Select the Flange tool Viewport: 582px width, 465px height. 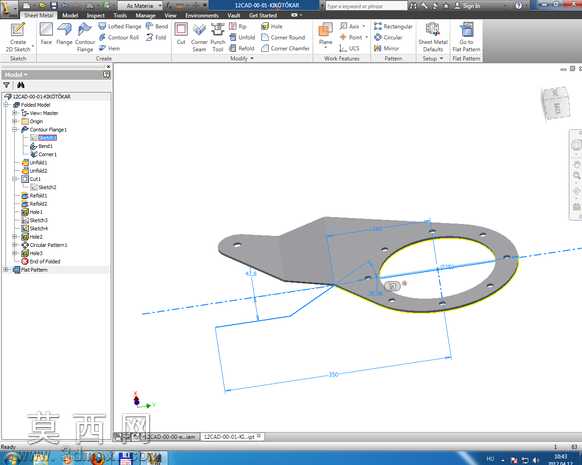point(64,33)
